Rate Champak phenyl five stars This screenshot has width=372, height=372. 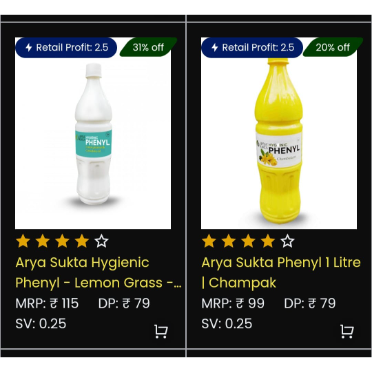pyautogui.click(x=287, y=241)
